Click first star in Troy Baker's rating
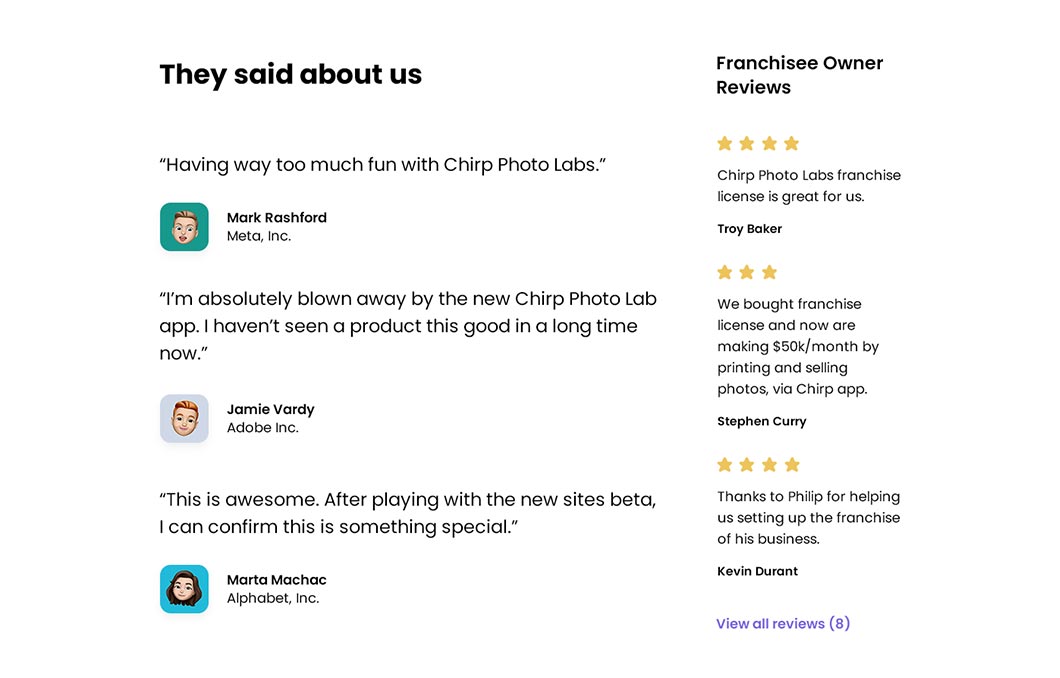This screenshot has width=1060, height=678. [725, 143]
